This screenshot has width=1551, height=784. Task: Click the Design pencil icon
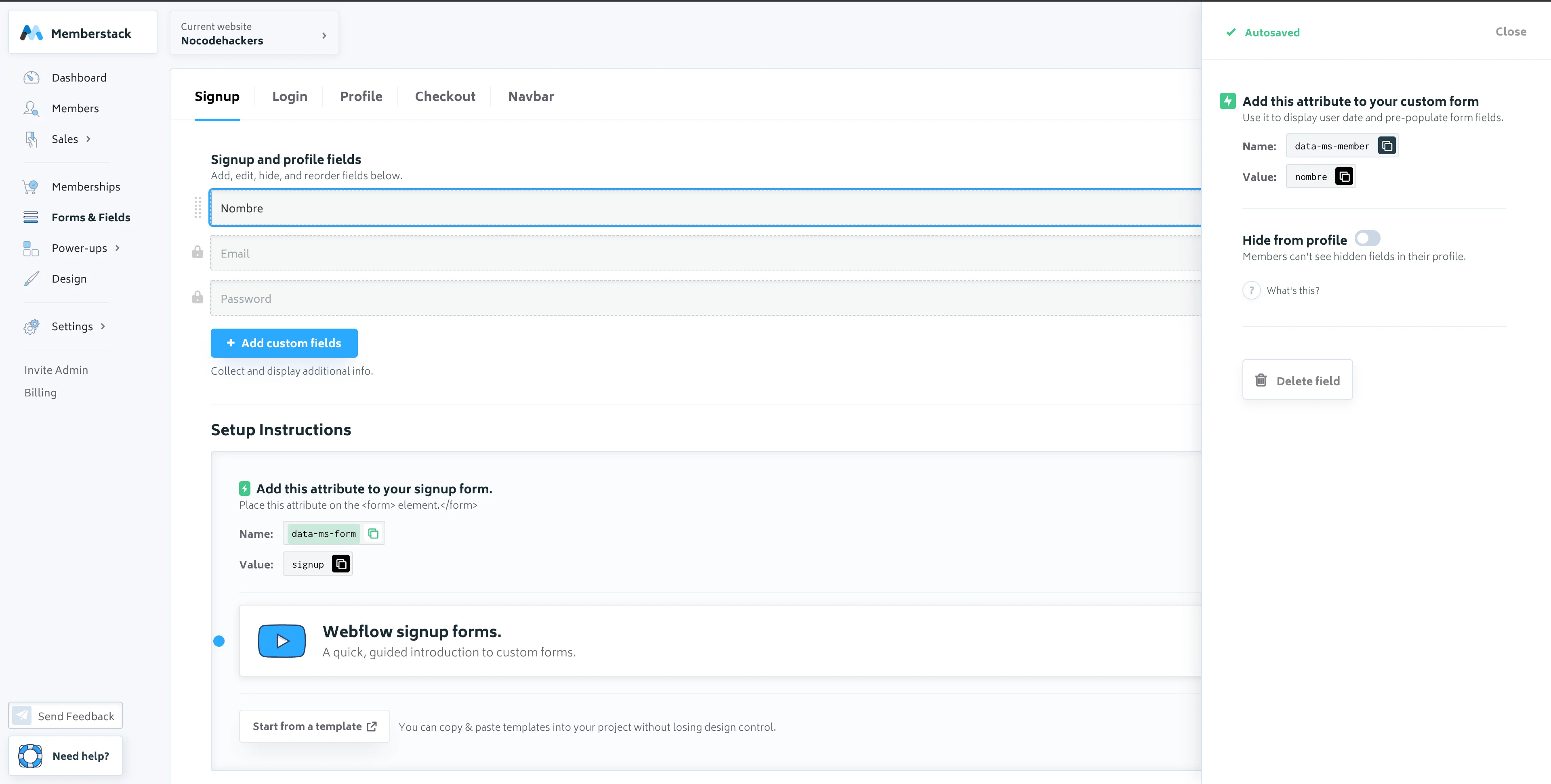pyautogui.click(x=32, y=279)
